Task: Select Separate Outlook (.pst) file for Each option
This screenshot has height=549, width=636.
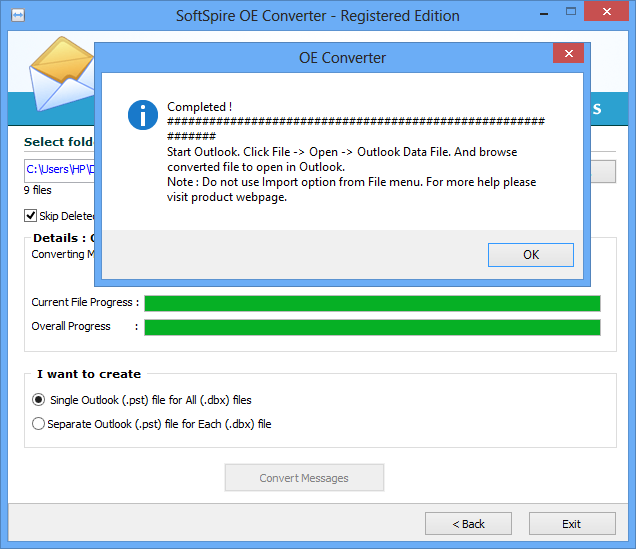Action: point(38,424)
